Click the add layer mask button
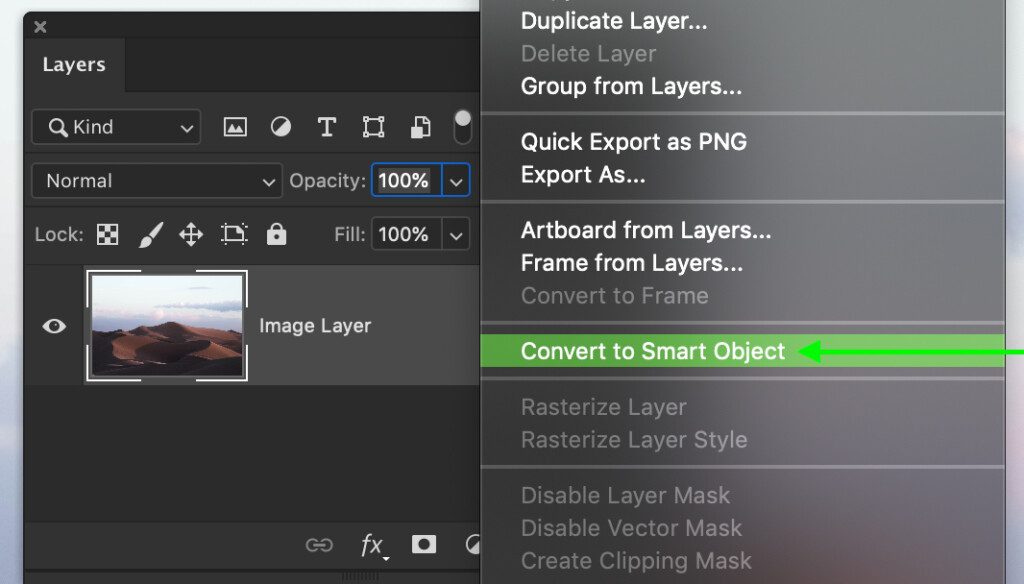The height and width of the screenshot is (584, 1024). coord(424,544)
